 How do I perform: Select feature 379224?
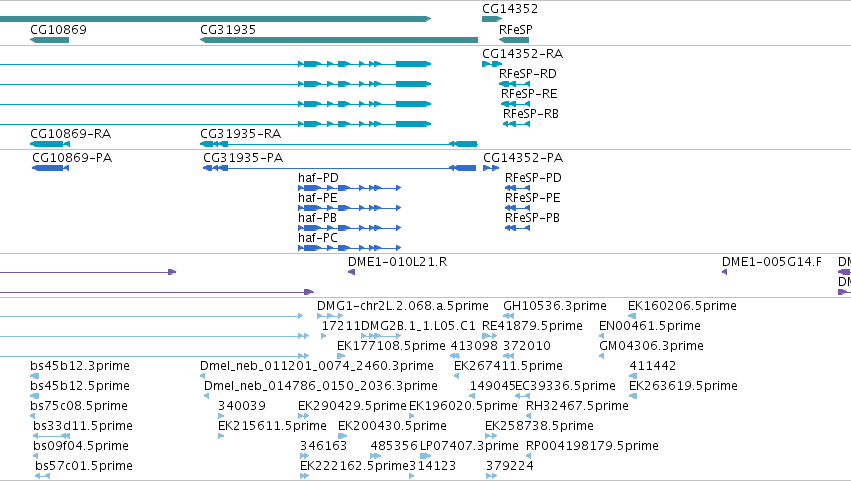[x=491, y=477]
